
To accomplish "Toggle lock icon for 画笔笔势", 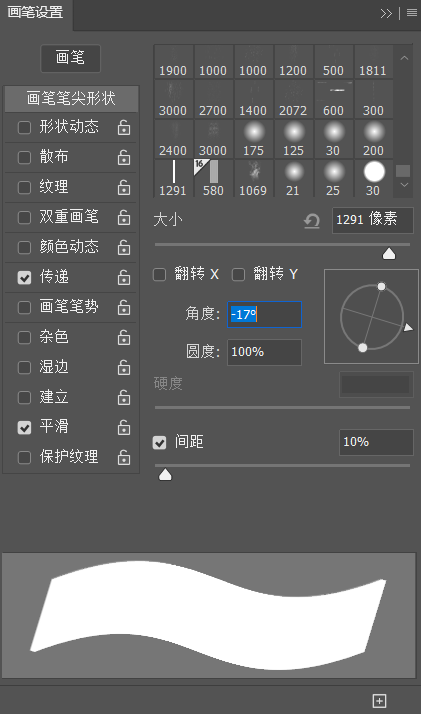I will 124,308.
